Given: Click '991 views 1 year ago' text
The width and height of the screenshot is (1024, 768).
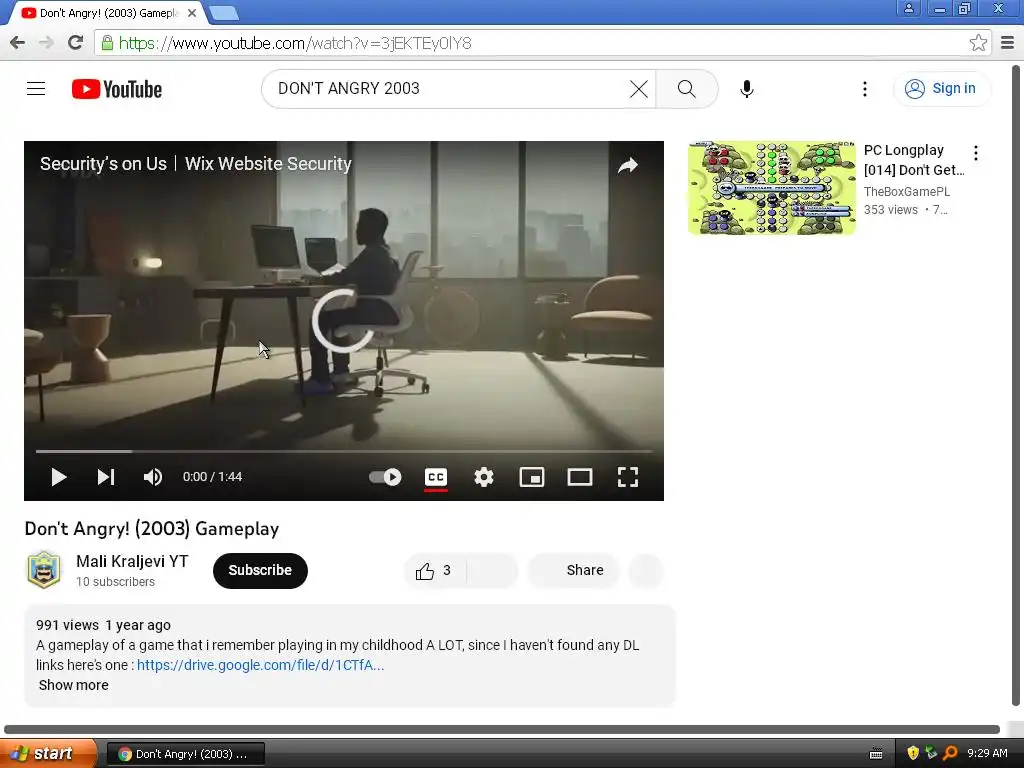Looking at the screenshot, I should point(103,625).
